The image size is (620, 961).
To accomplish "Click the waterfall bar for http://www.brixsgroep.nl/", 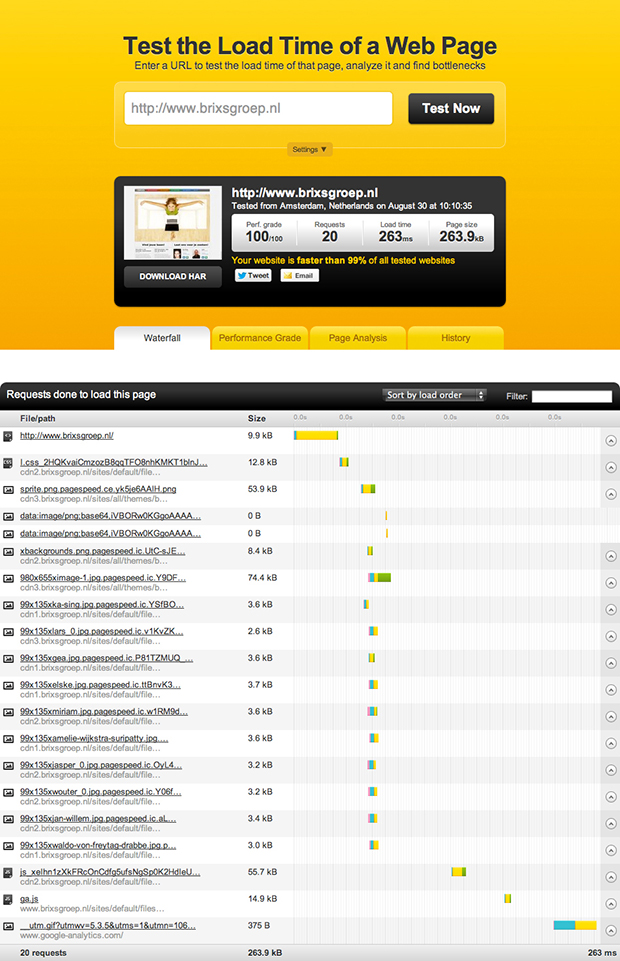I will coord(316,436).
